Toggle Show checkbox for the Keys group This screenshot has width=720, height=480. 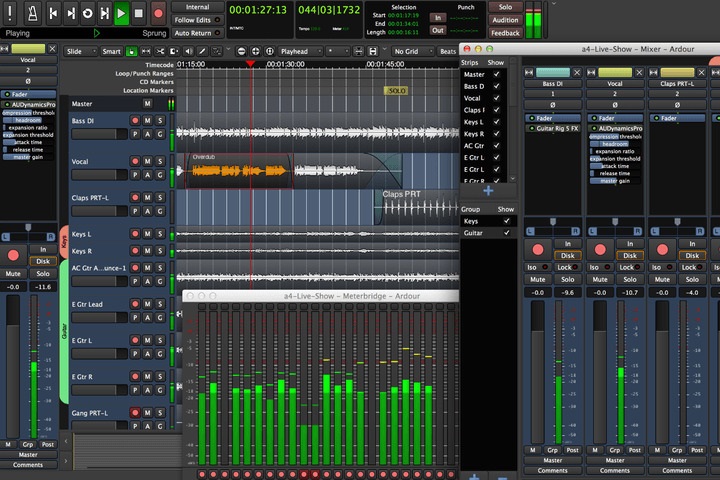point(506,220)
